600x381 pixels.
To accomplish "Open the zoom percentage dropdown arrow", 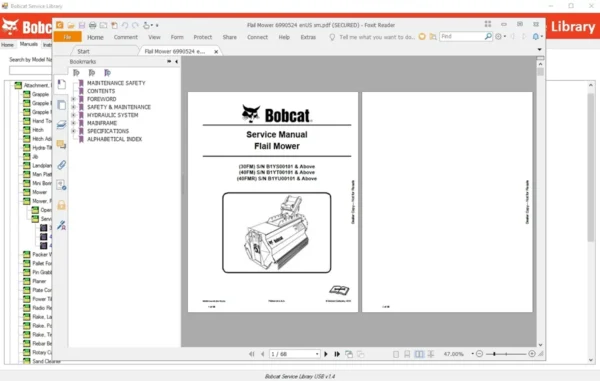I will tap(473, 354).
